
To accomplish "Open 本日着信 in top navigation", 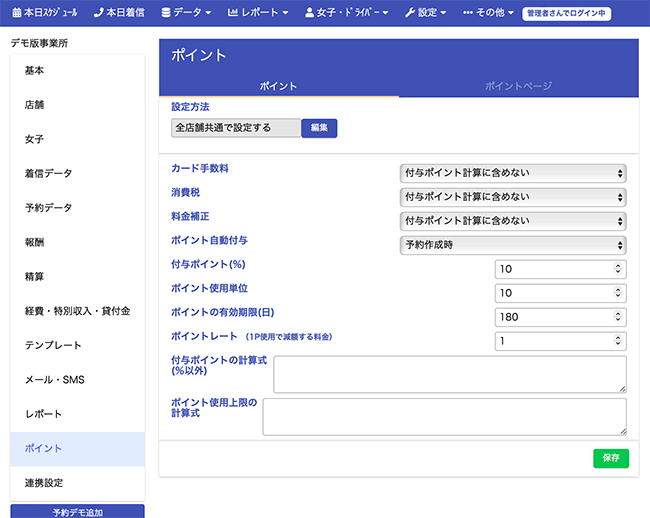I will click(119, 13).
